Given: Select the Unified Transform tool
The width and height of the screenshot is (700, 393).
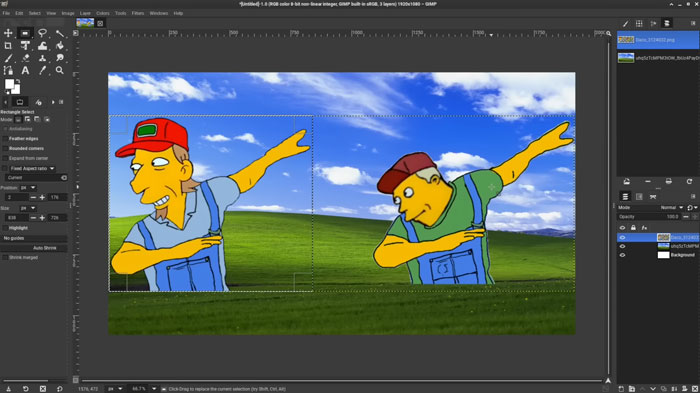Looking at the screenshot, I should [x=25, y=46].
